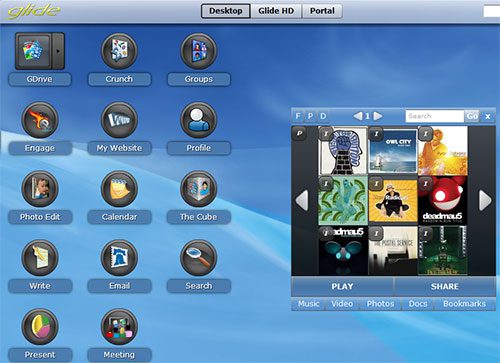Viewport: 500px width, 363px height.
Task: Select the Photos tab in media widget
Action: point(380,304)
